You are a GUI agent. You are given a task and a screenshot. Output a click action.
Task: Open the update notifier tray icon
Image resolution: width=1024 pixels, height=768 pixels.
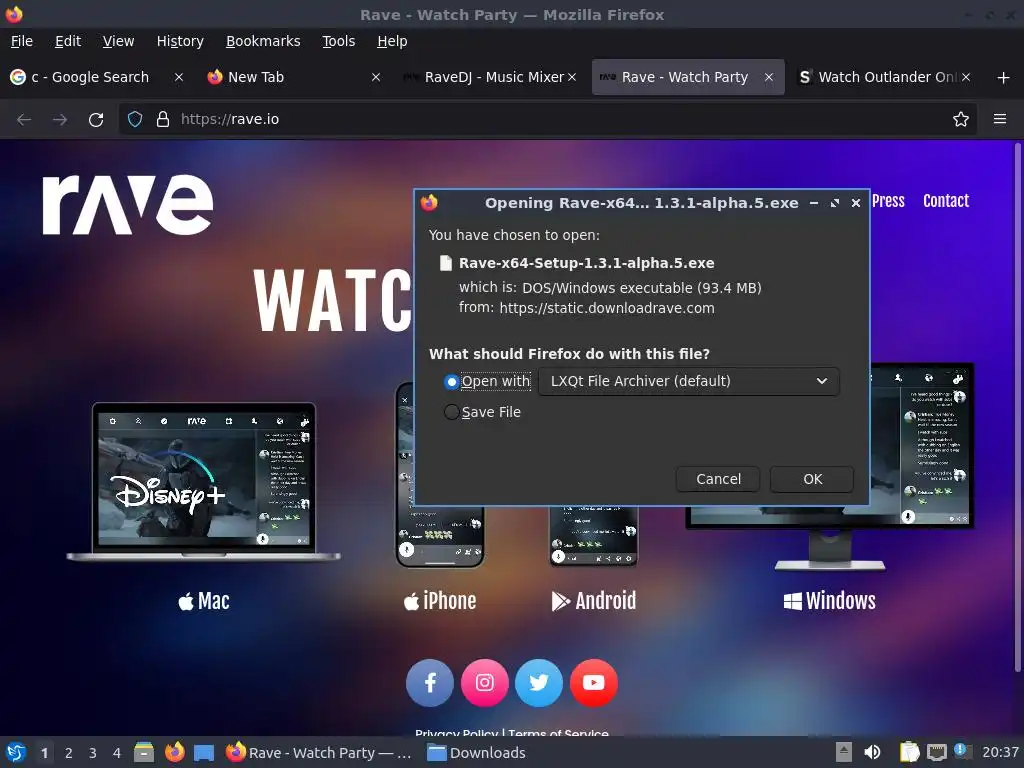tap(962, 751)
